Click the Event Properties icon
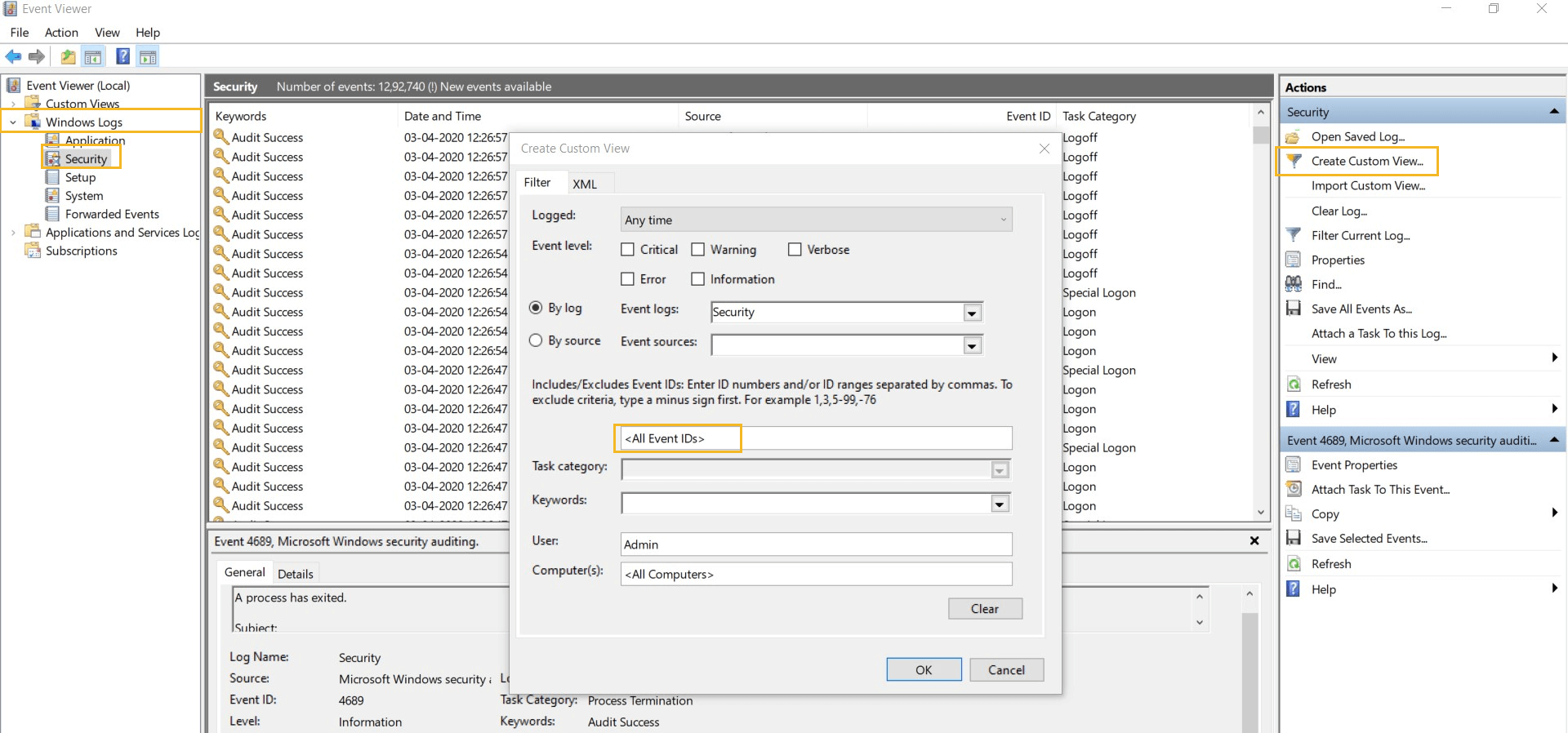Image resolution: width=1568 pixels, height=733 pixels. (1294, 464)
